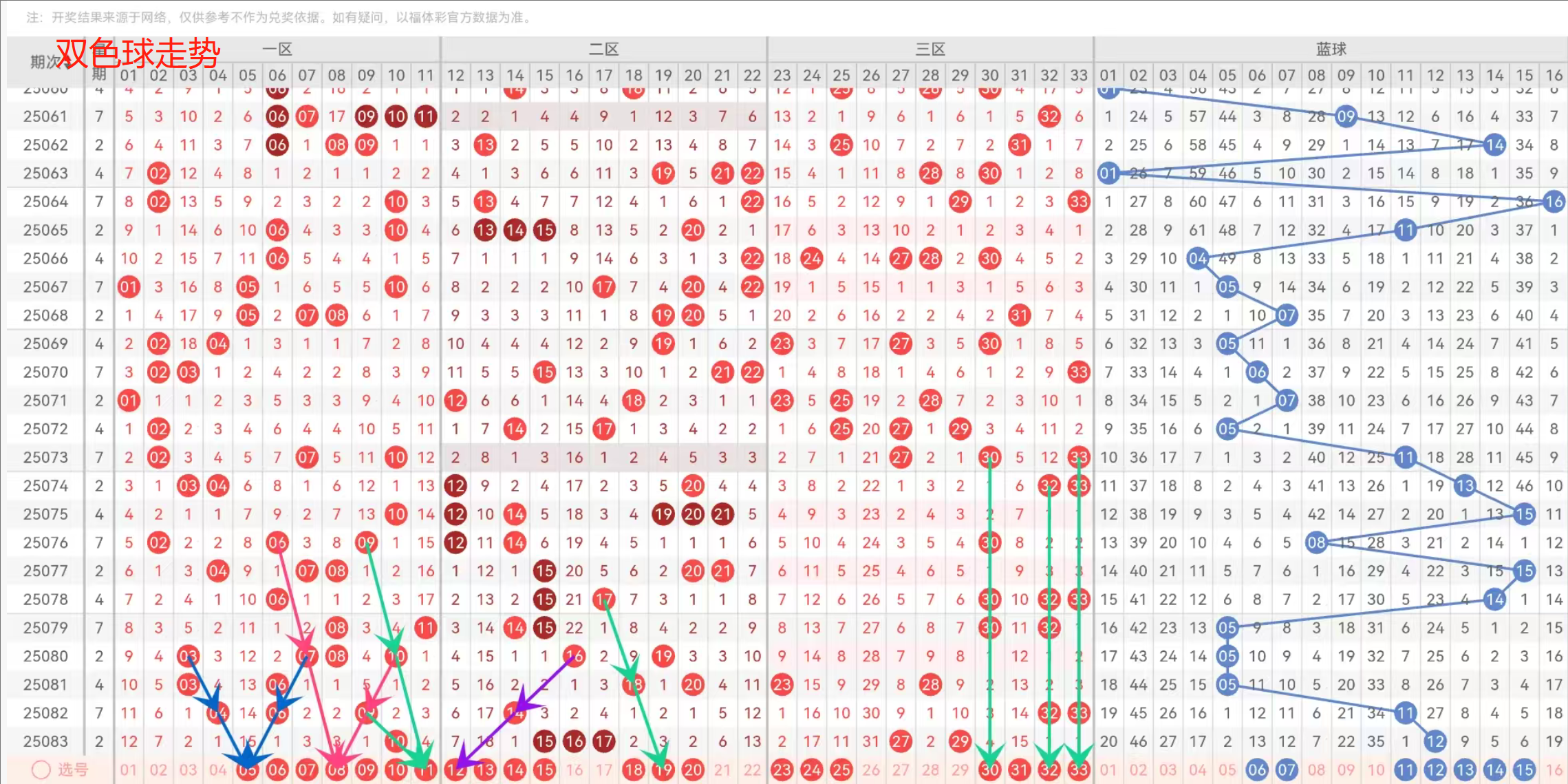Select unselected red number 16 in selection row
Image resolution: width=1568 pixels, height=784 pixels.
pyautogui.click(x=574, y=770)
